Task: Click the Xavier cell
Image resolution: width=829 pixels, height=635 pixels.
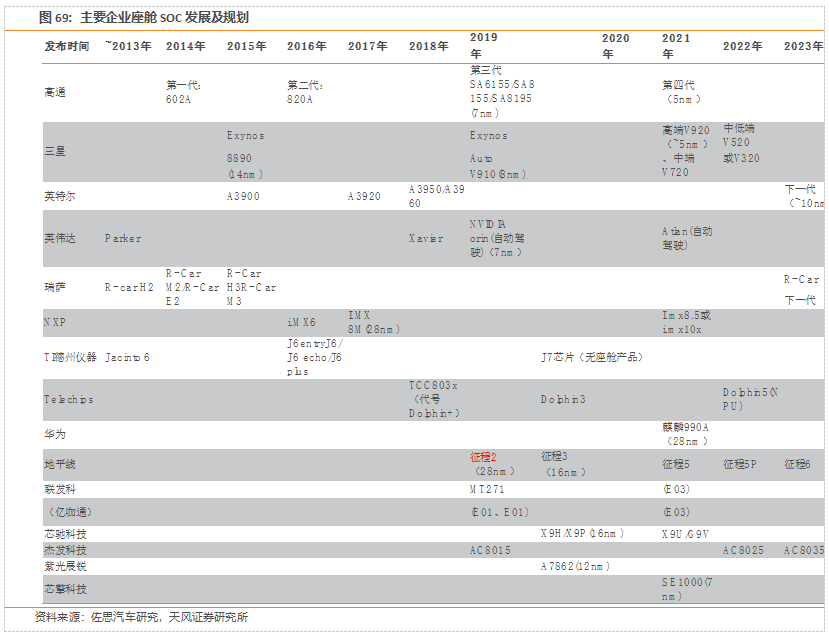Action: pos(426,238)
